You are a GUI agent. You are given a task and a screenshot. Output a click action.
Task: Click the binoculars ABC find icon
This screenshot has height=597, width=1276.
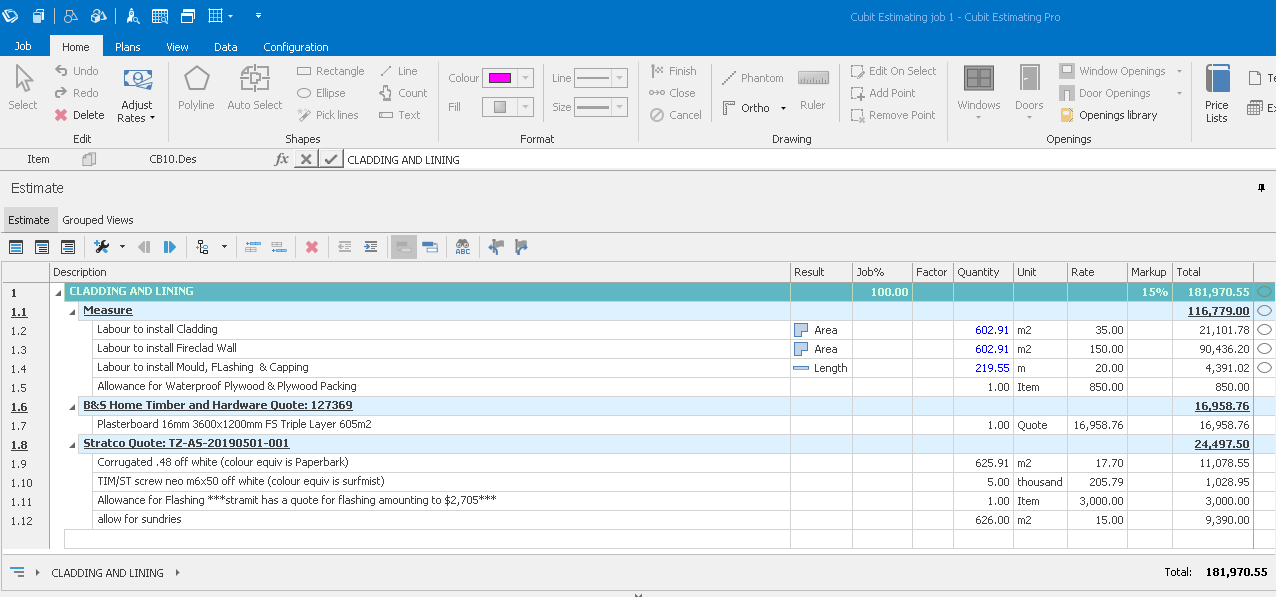(x=462, y=247)
